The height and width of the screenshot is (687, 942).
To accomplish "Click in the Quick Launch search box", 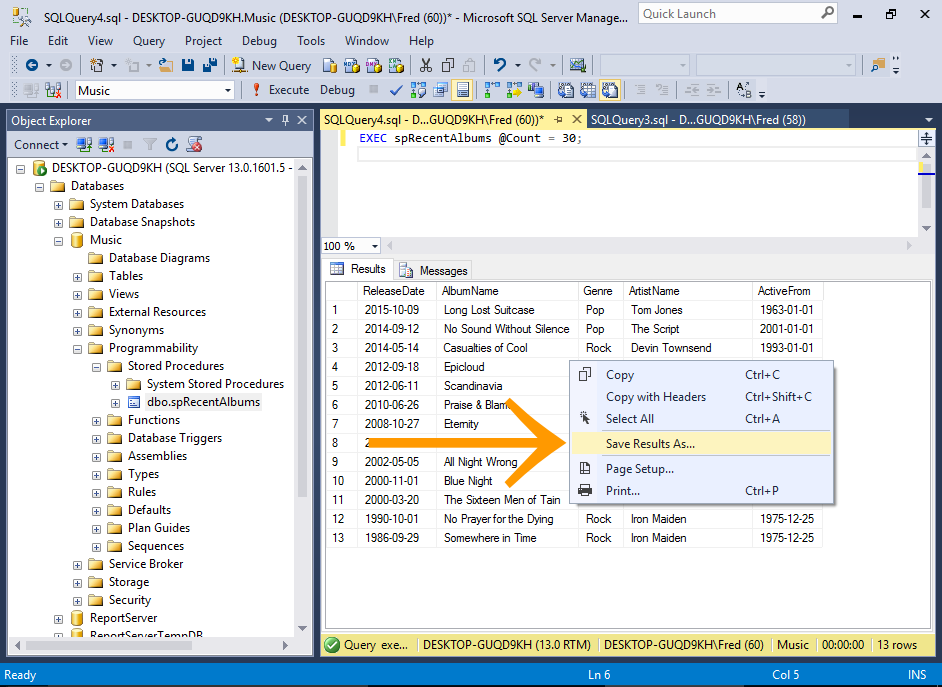I will tap(728, 13).
